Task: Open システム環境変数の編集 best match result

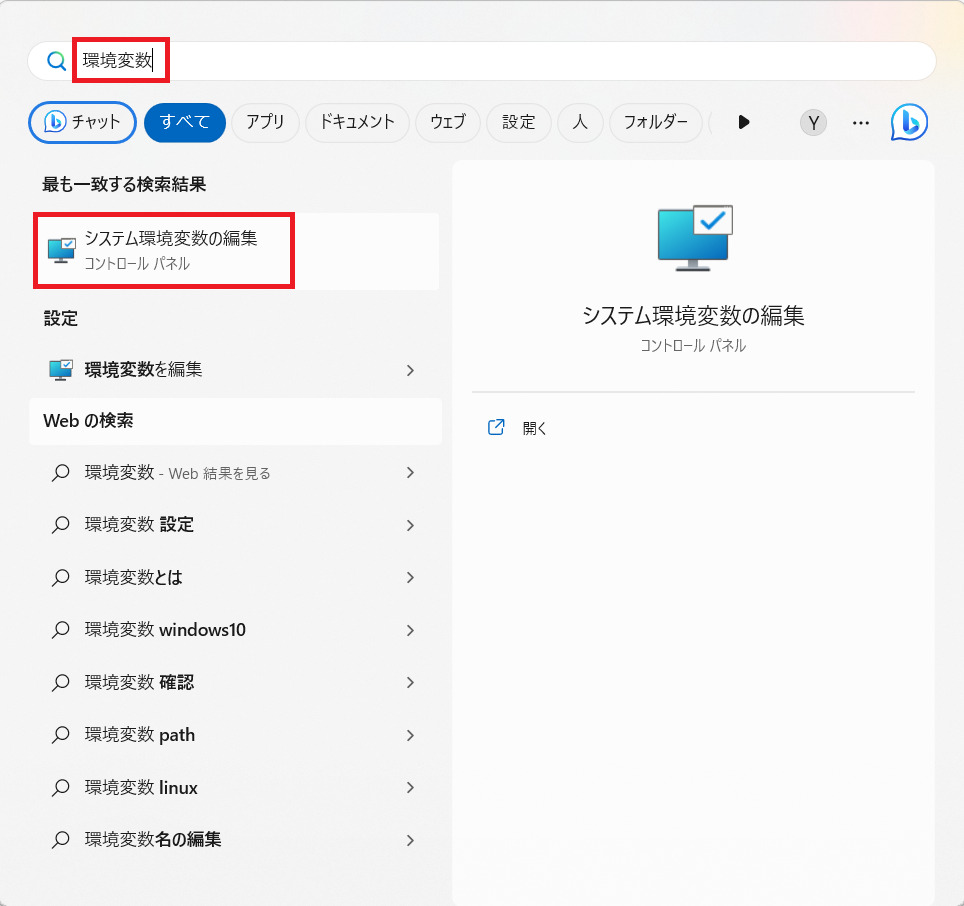Action: coord(236,251)
